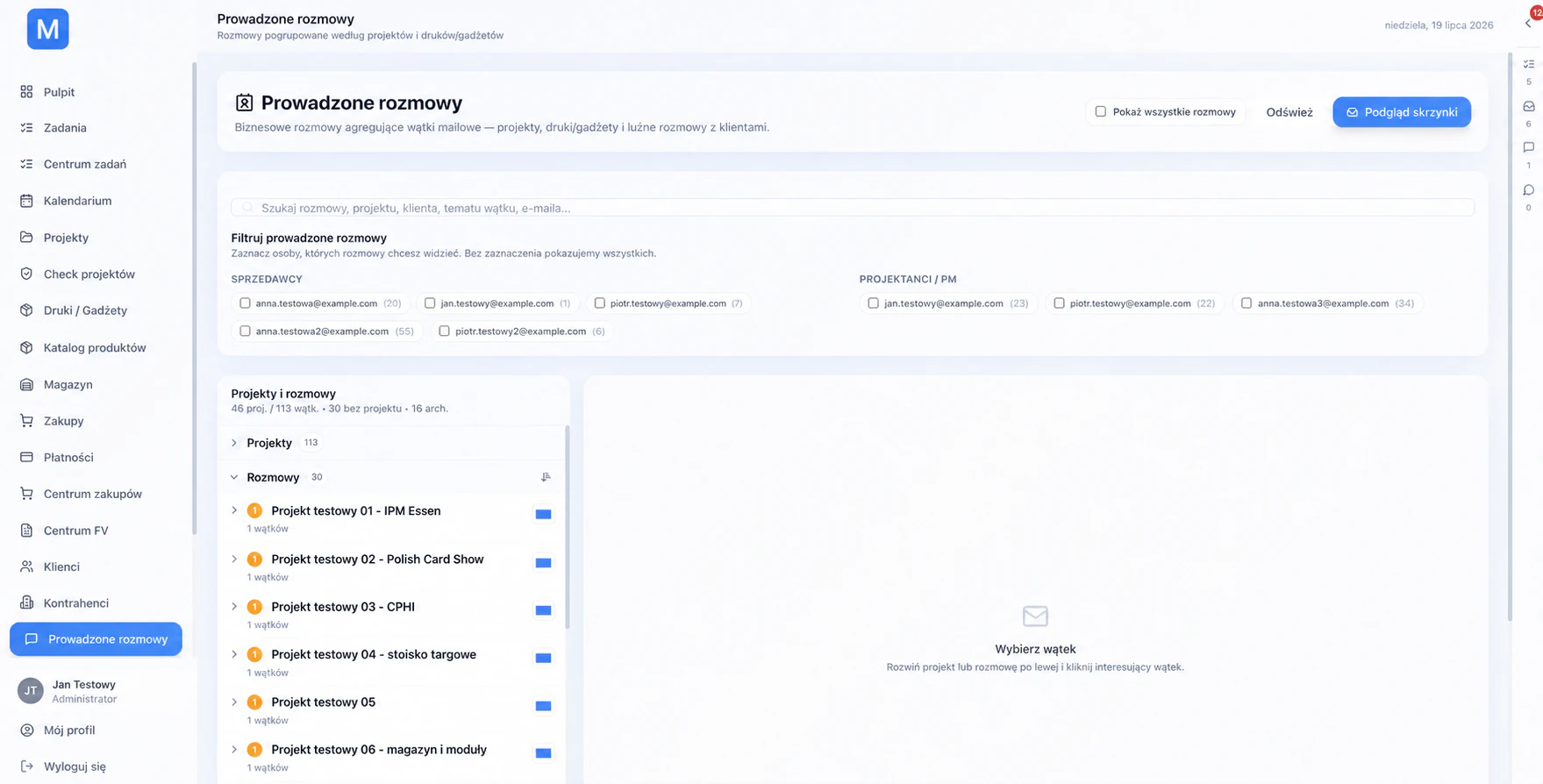The height and width of the screenshot is (784, 1543).
Task: Toggle right panel with top-right arrow
Action: pos(1527,25)
